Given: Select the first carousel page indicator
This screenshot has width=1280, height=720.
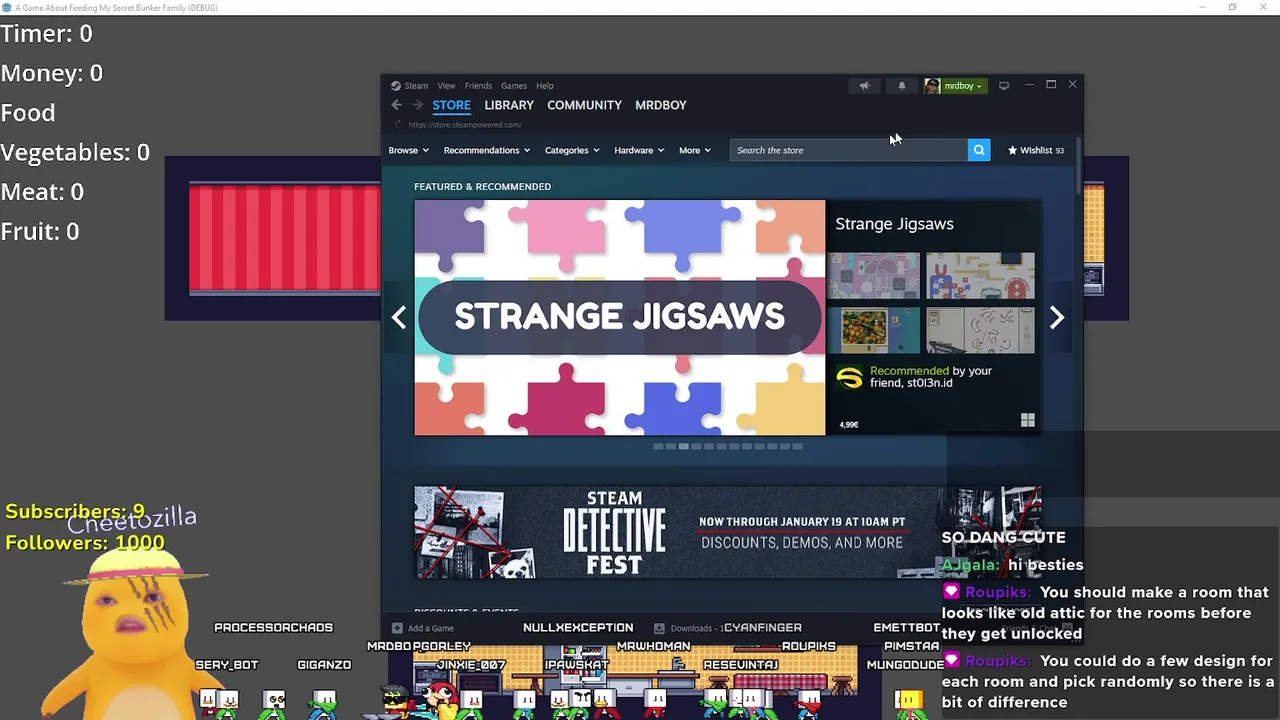Looking at the screenshot, I should point(658,446).
